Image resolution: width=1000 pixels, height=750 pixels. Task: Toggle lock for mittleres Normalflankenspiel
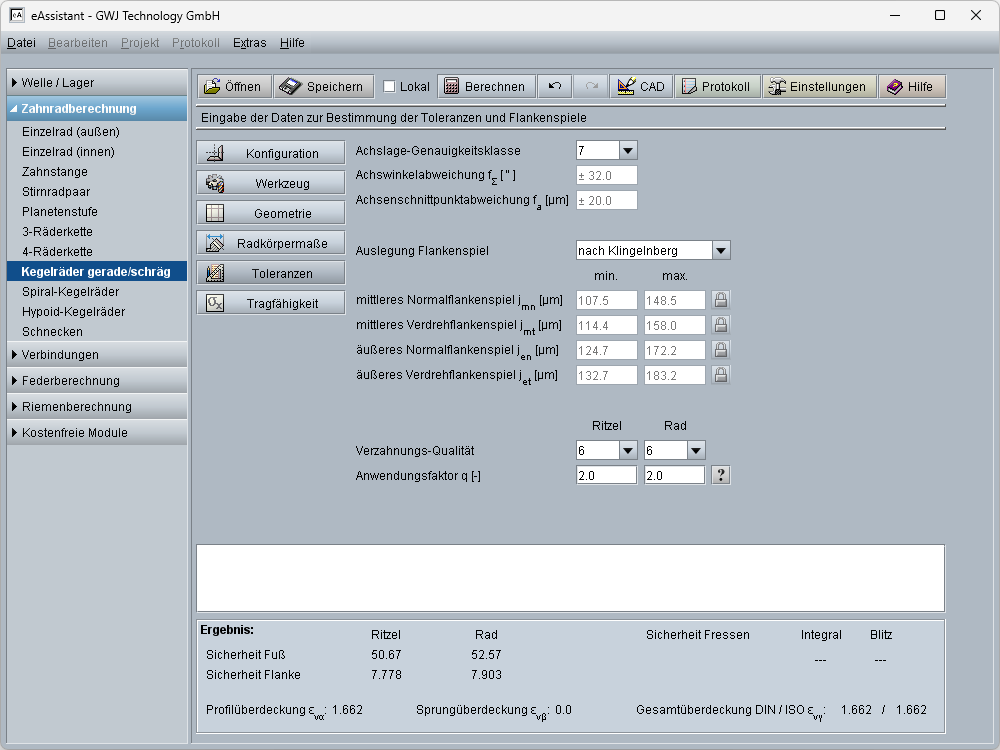[720, 300]
